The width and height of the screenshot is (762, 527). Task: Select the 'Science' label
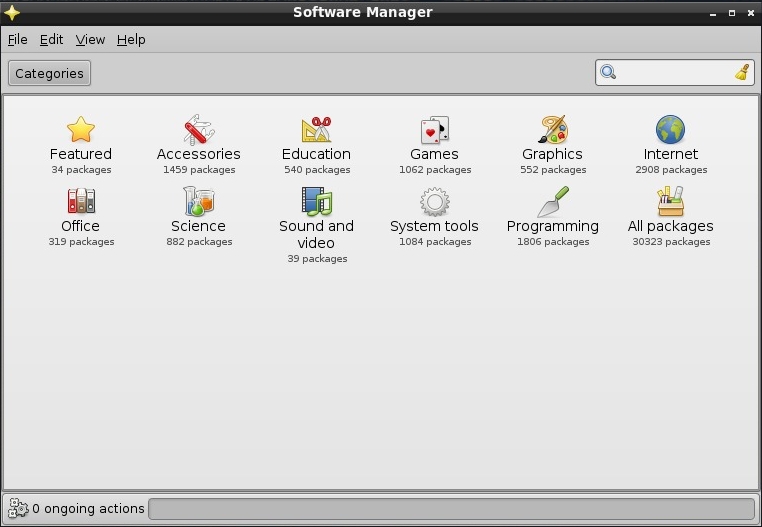pos(198,226)
